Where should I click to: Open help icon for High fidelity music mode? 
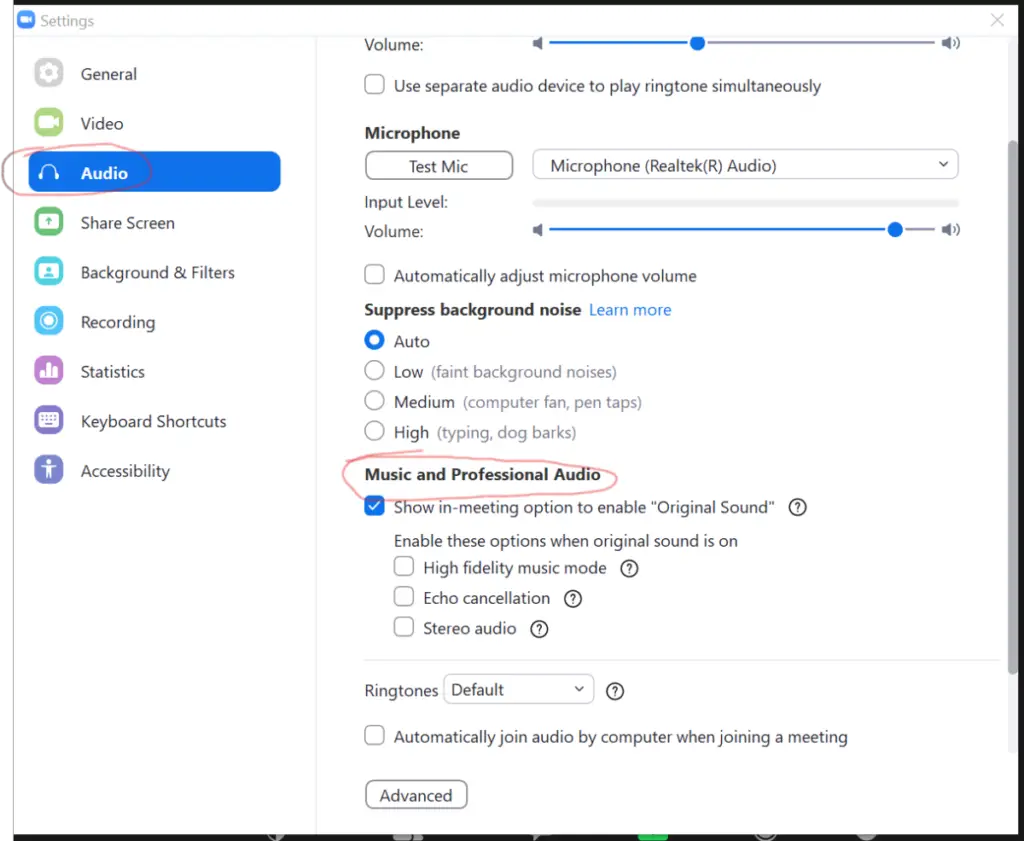(629, 568)
